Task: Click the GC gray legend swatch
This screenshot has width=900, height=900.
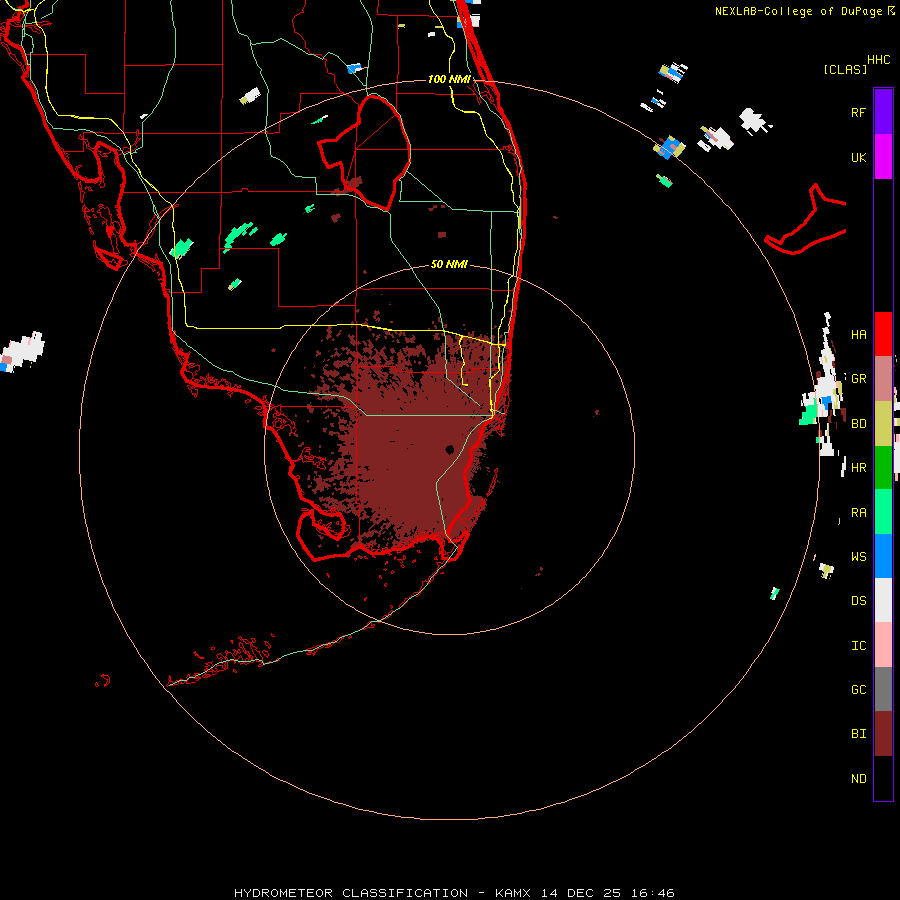Action: (883, 689)
